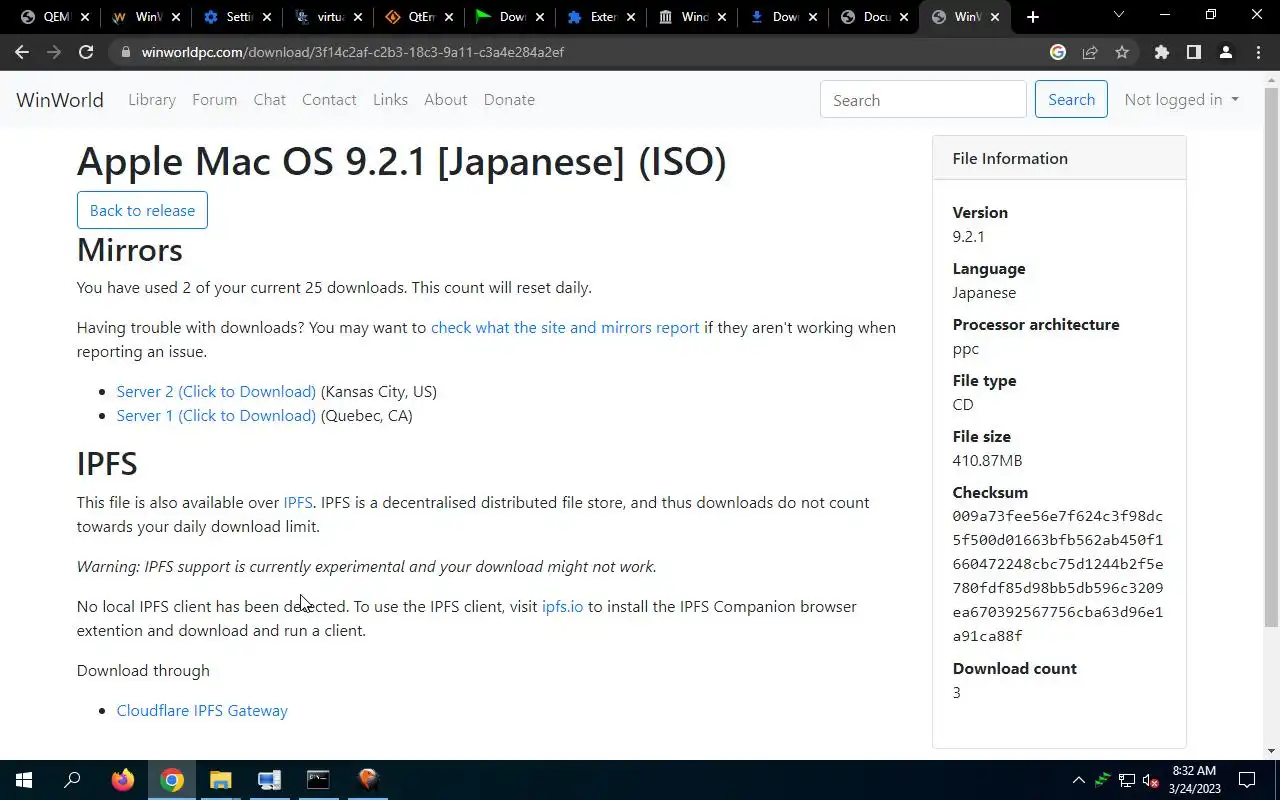The height and width of the screenshot is (800, 1280).
Task: Click into the Search input field
Action: 923,100
